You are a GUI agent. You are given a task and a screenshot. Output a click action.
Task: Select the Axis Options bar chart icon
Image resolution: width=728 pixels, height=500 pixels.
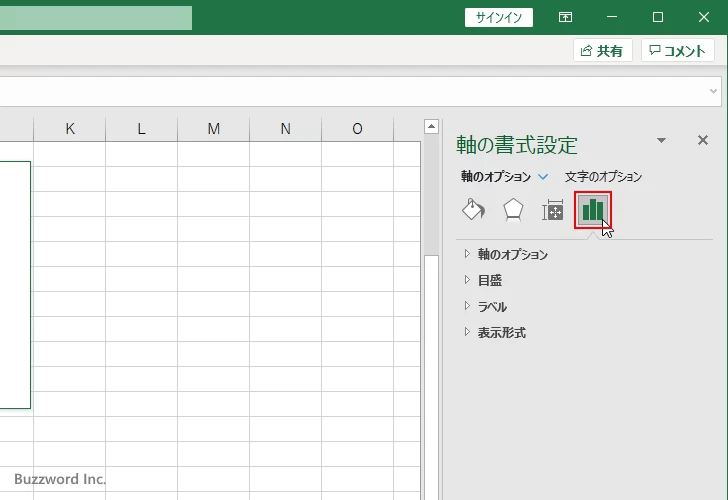[592, 210]
